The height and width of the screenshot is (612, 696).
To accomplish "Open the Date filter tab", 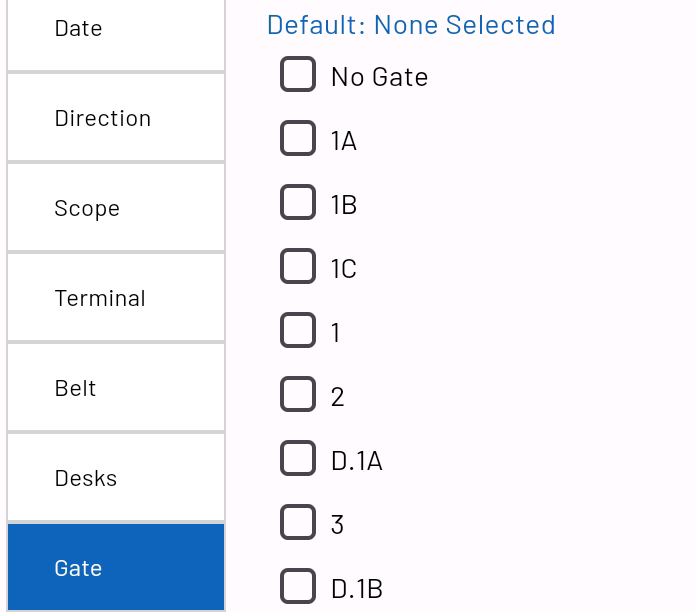I will click(115, 29).
